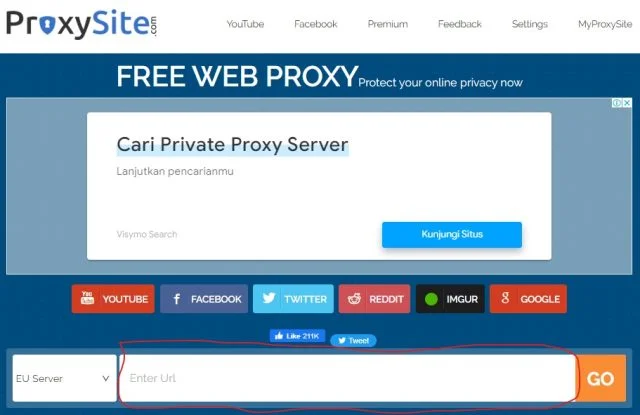Expand the server list using the chevron arrow

[106, 379]
